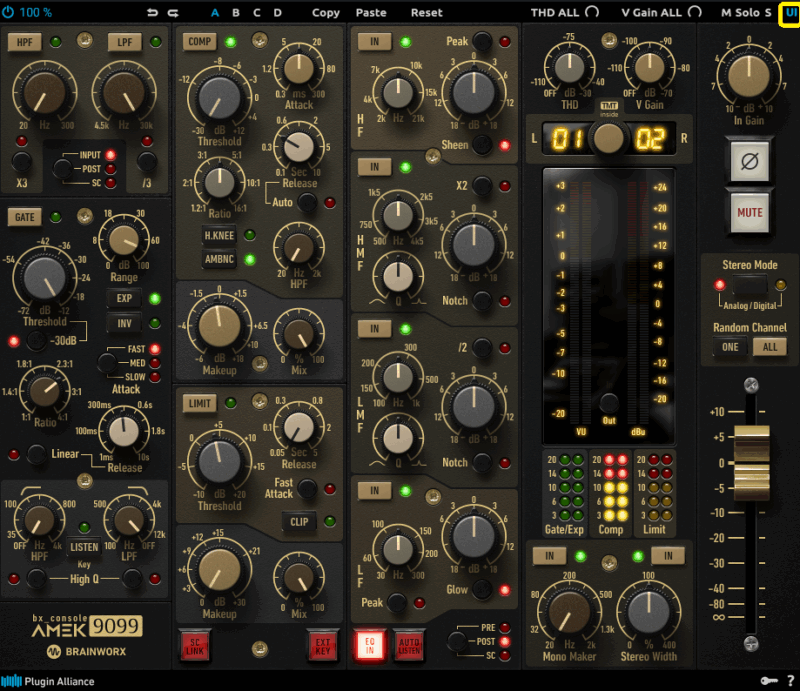Click the Plugin Alliance logo

[48, 681]
